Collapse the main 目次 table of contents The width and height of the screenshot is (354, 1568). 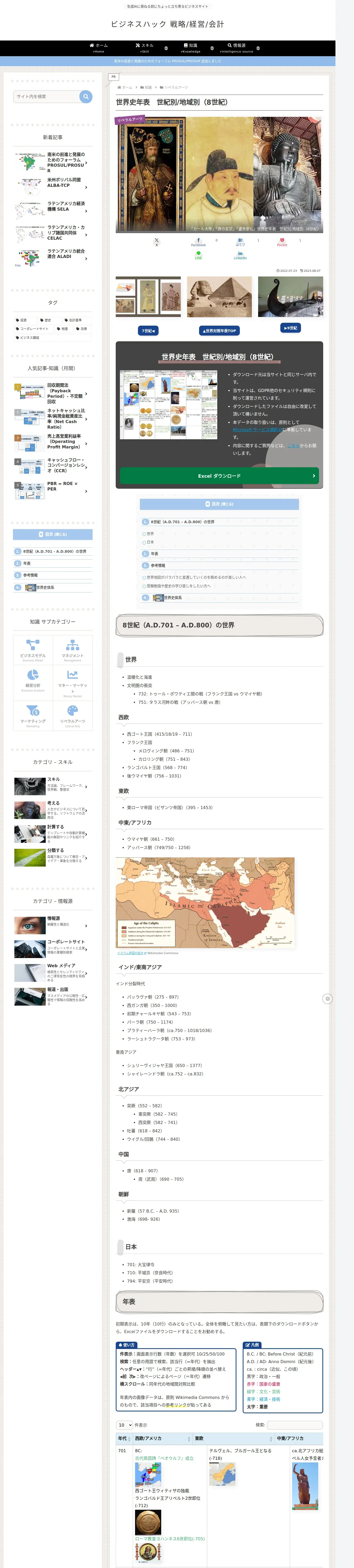pos(219,504)
